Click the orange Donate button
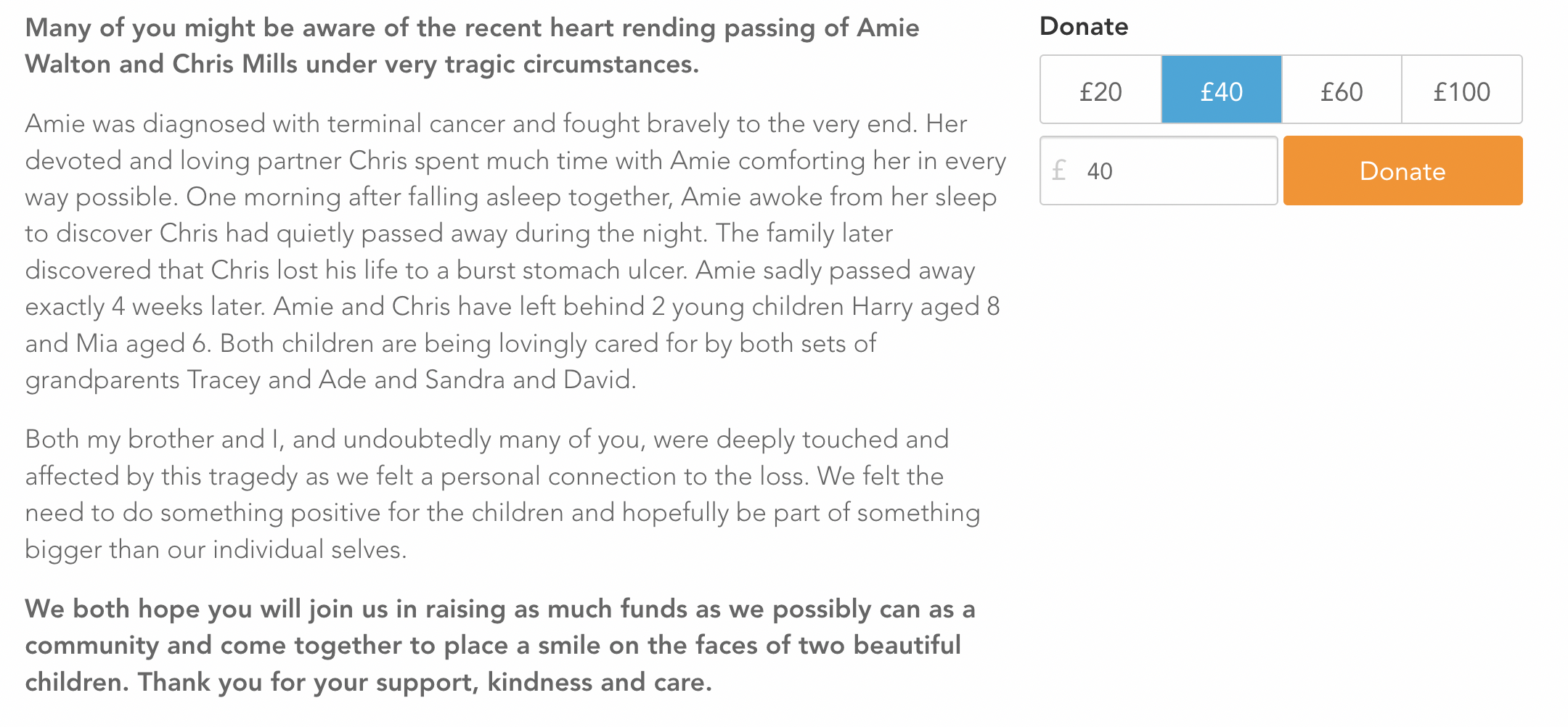 [x=1402, y=171]
